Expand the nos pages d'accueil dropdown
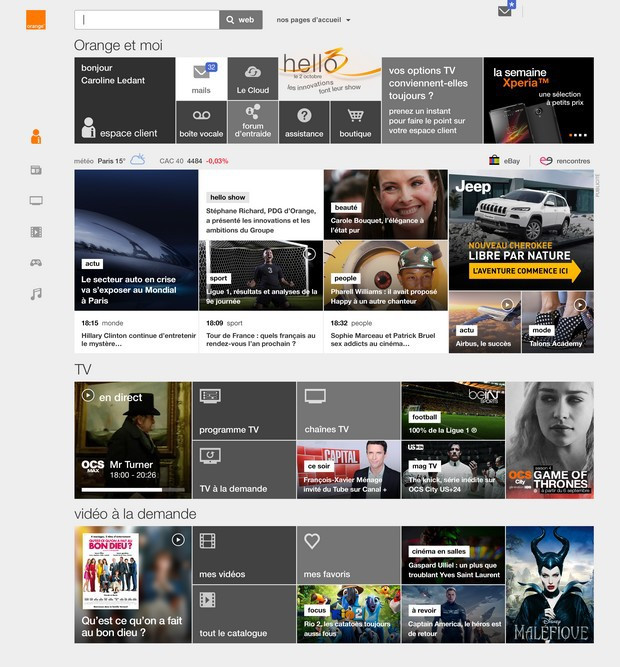620x667 pixels. 313,20
